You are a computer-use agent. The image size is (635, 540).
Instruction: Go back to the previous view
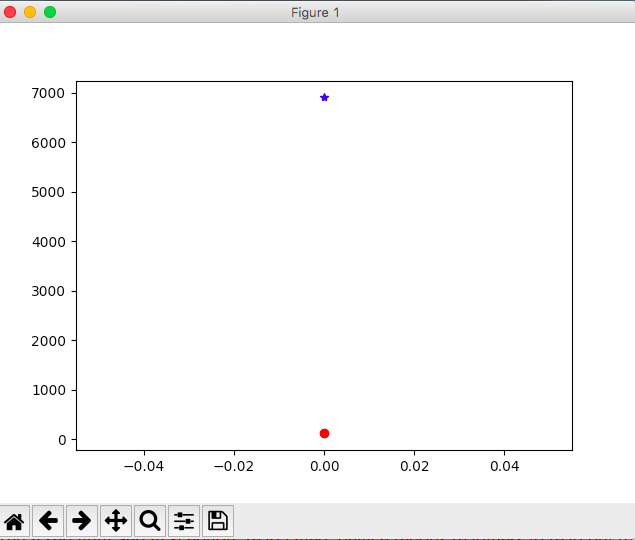point(48,521)
